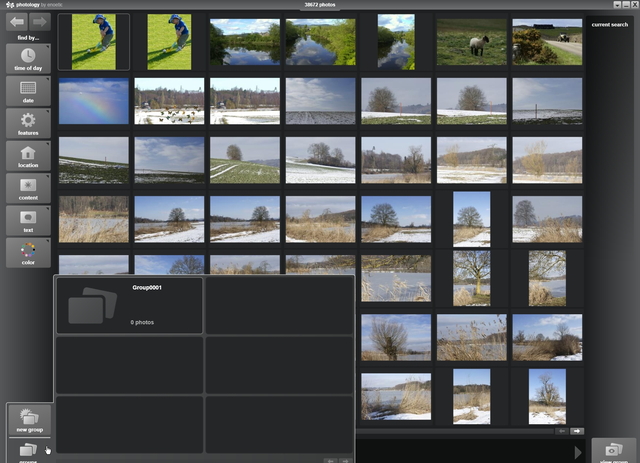Go to next page of photos

pos(577,431)
